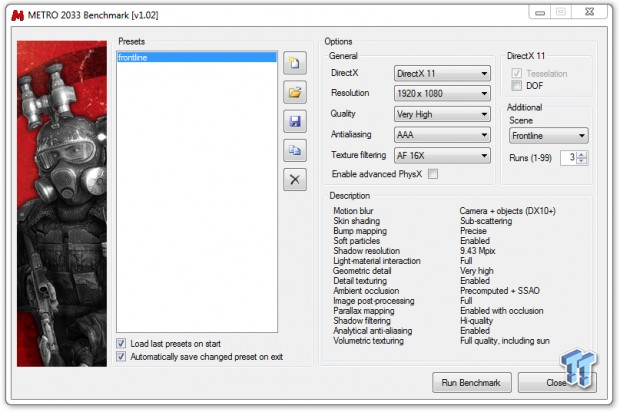Enable advanced PhysX checkbox
This screenshot has height=412, width=620.
433,174
